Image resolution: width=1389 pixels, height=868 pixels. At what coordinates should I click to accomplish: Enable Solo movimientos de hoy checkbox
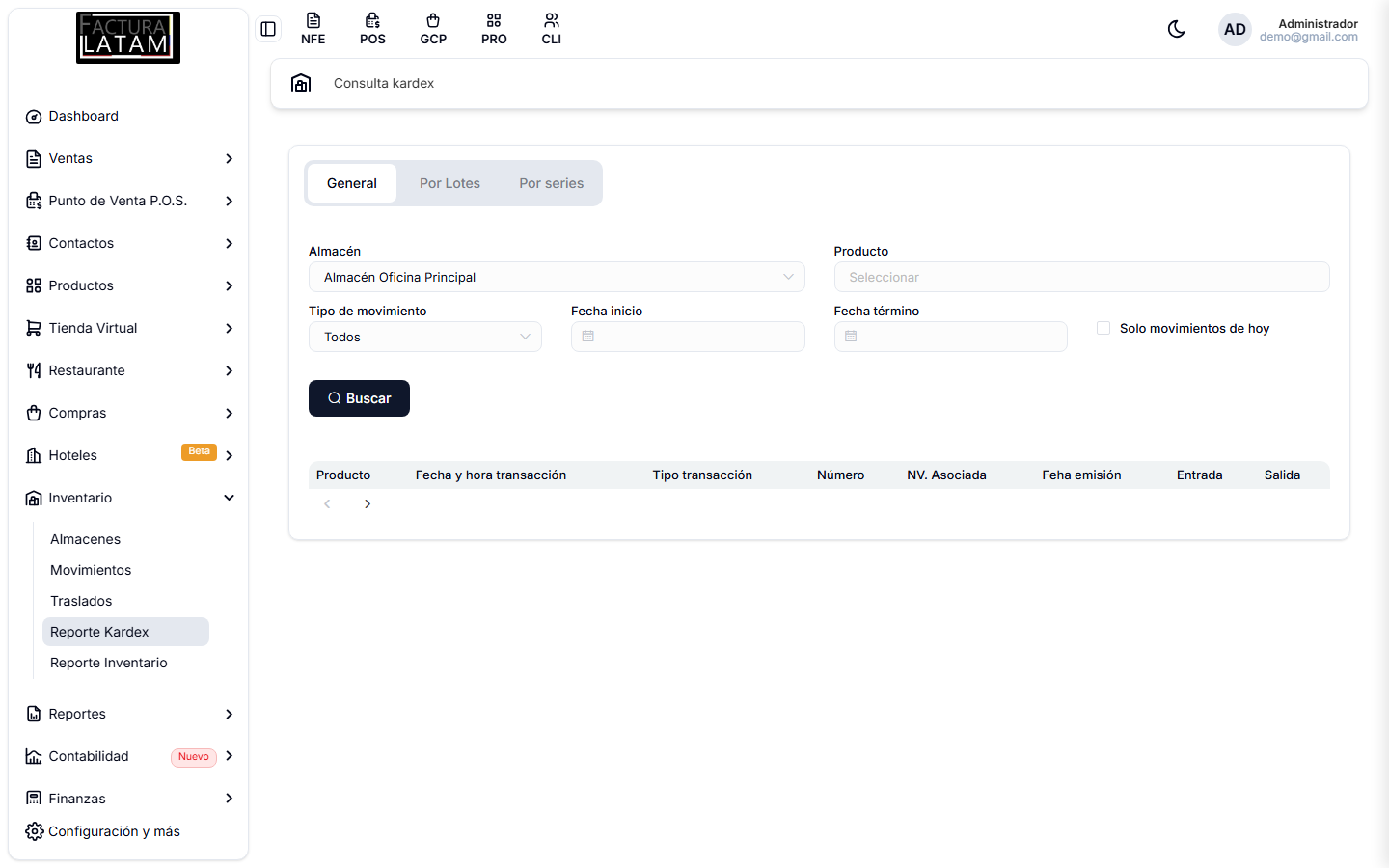click(1103, 328)
